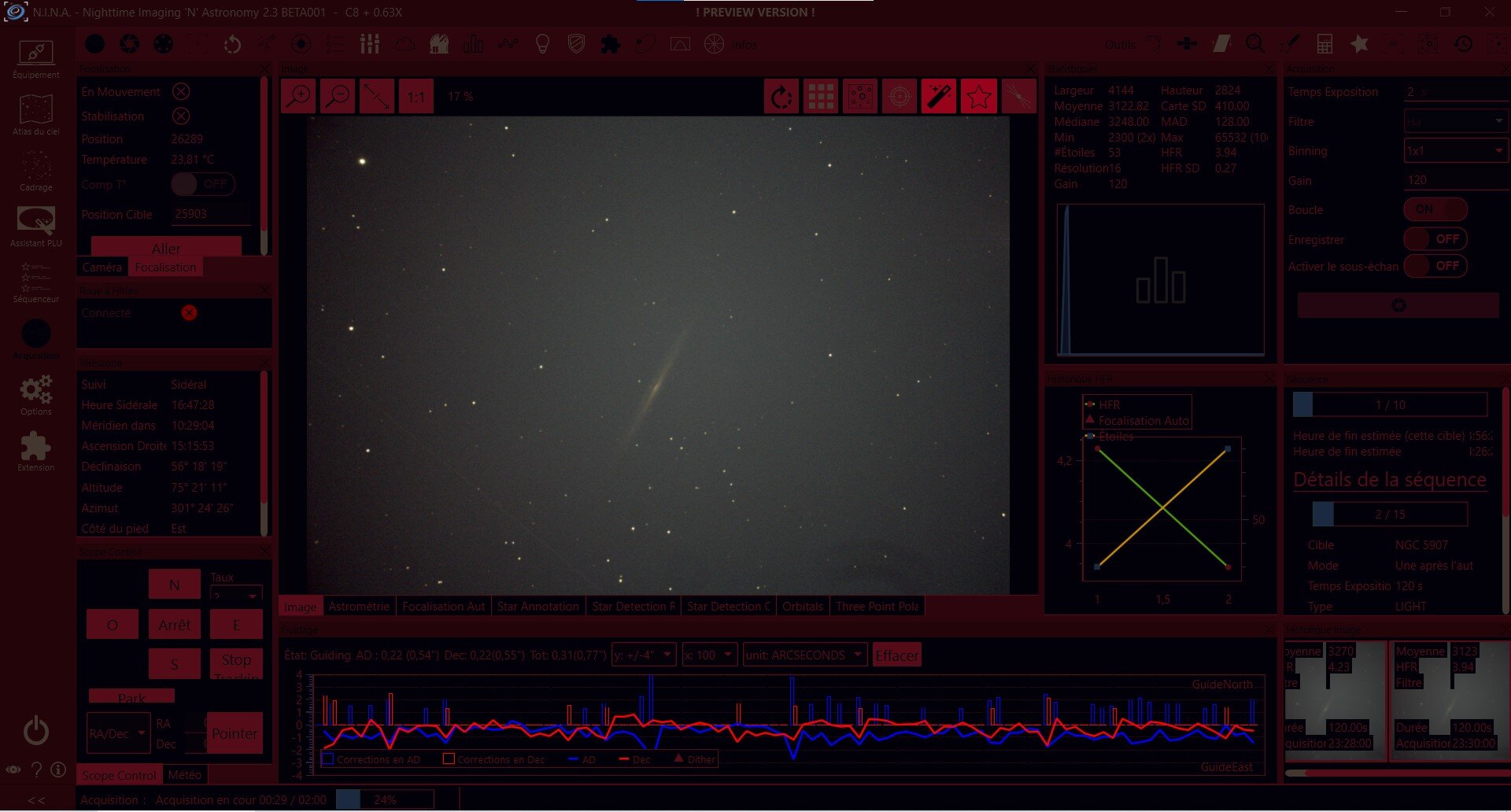
Task: Open the guiding unit ARCSECONDS dropdown
Action: [x=805, y=655]
